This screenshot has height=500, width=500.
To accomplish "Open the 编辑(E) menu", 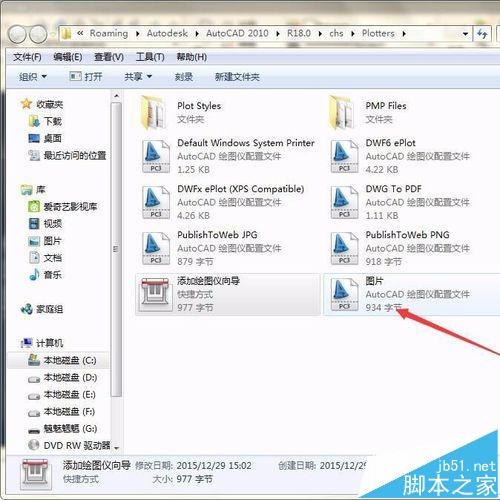I will [68, 57].
